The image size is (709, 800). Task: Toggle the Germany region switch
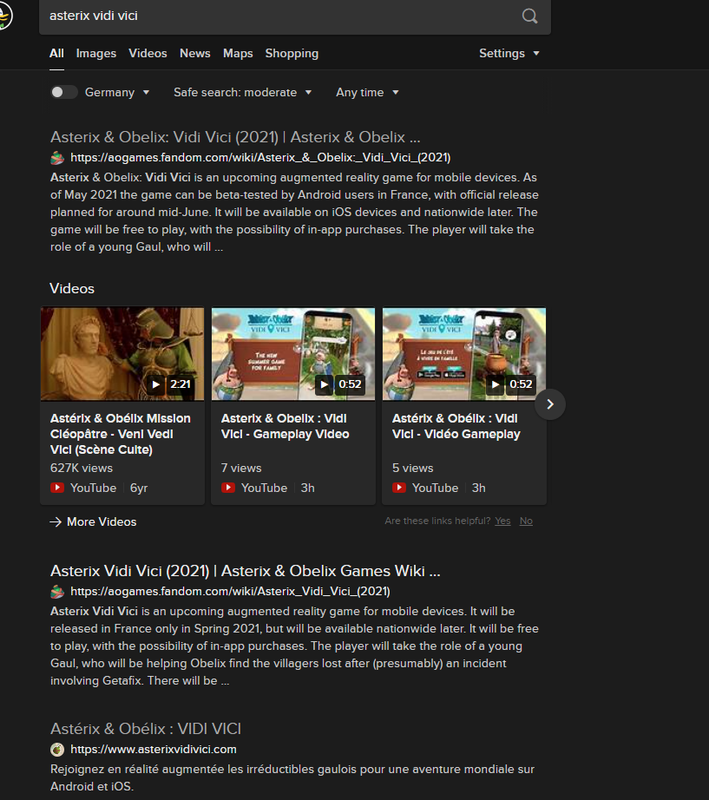click(x=64, y=92)
